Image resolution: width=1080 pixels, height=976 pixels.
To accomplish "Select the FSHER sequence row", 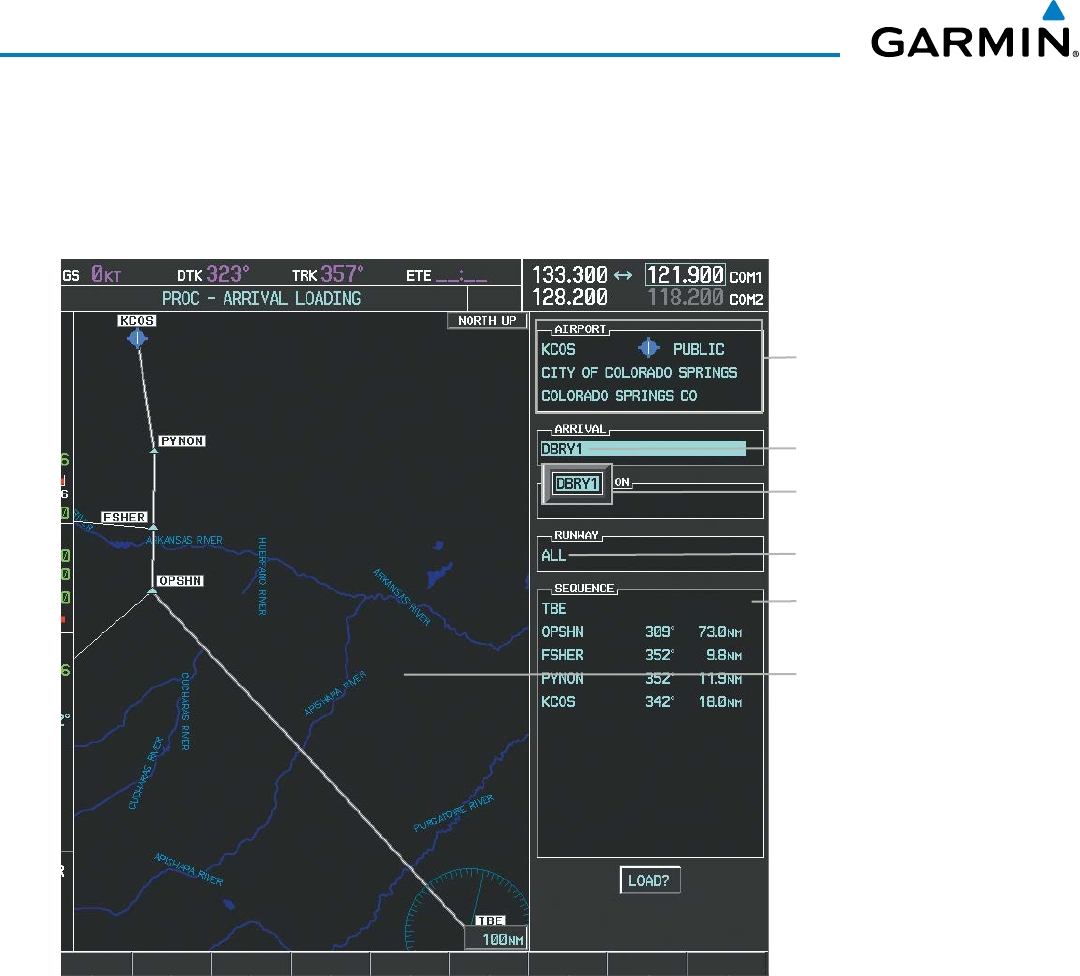I will click(642, 656).
